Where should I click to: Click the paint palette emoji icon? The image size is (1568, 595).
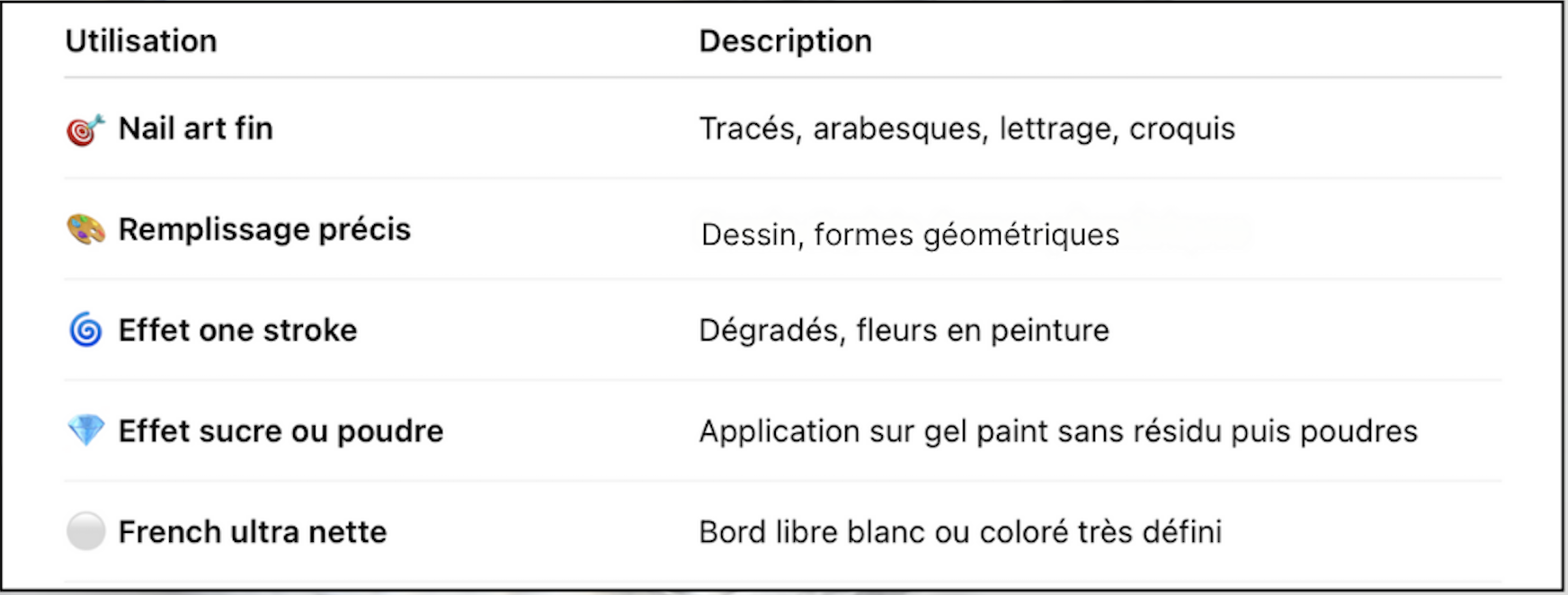tap(85, 230)
